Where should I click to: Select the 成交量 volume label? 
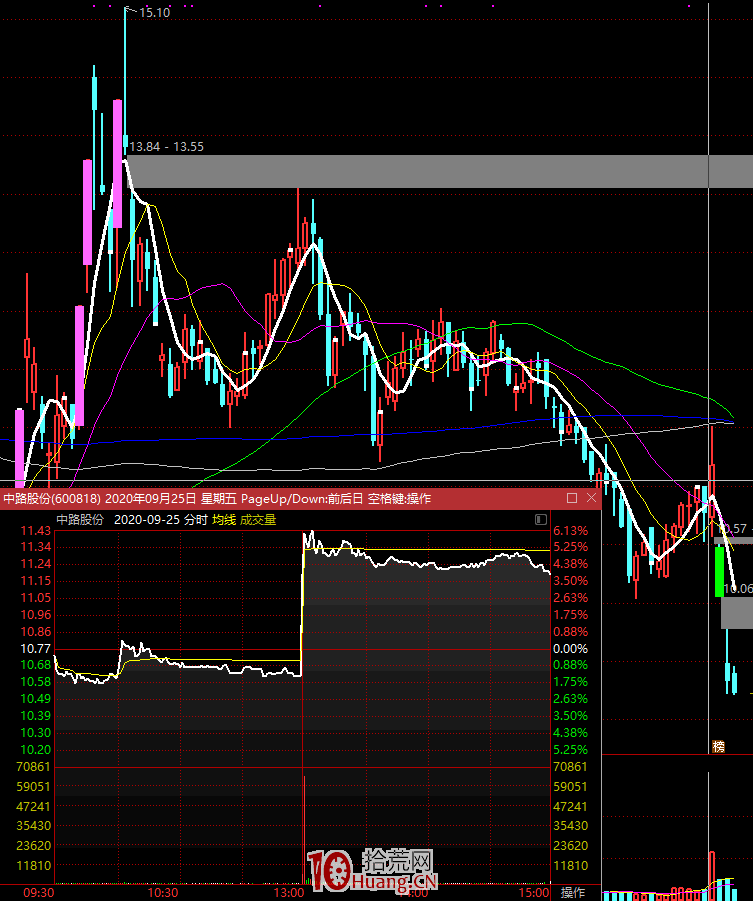point(258,520)
